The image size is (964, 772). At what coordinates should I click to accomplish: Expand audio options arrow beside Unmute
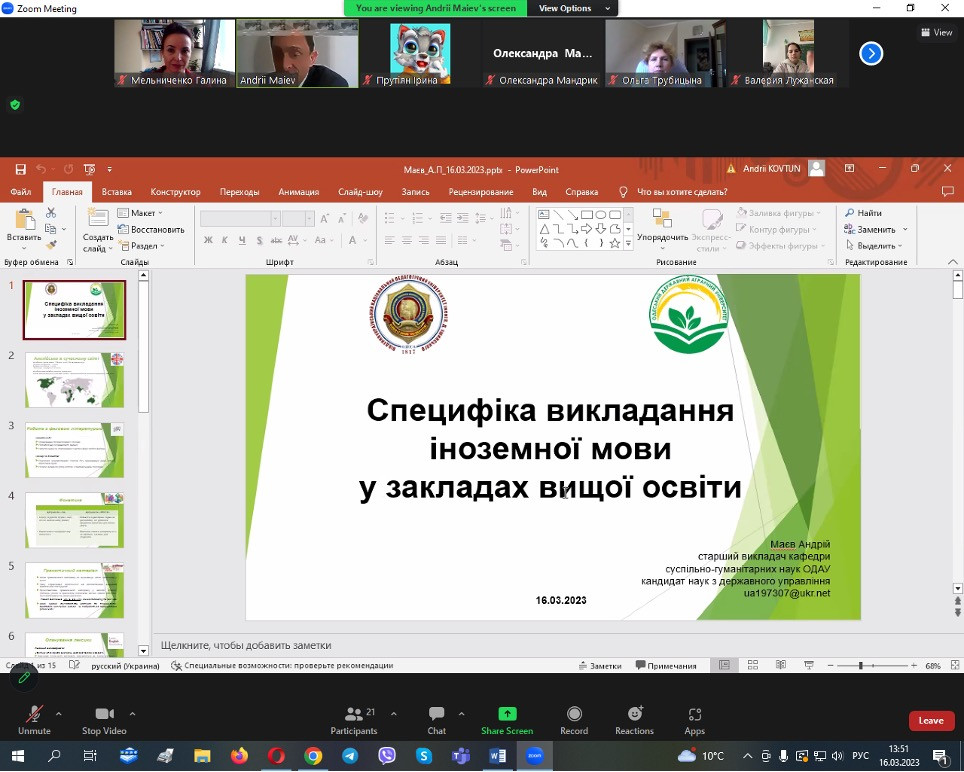(59, 714)
